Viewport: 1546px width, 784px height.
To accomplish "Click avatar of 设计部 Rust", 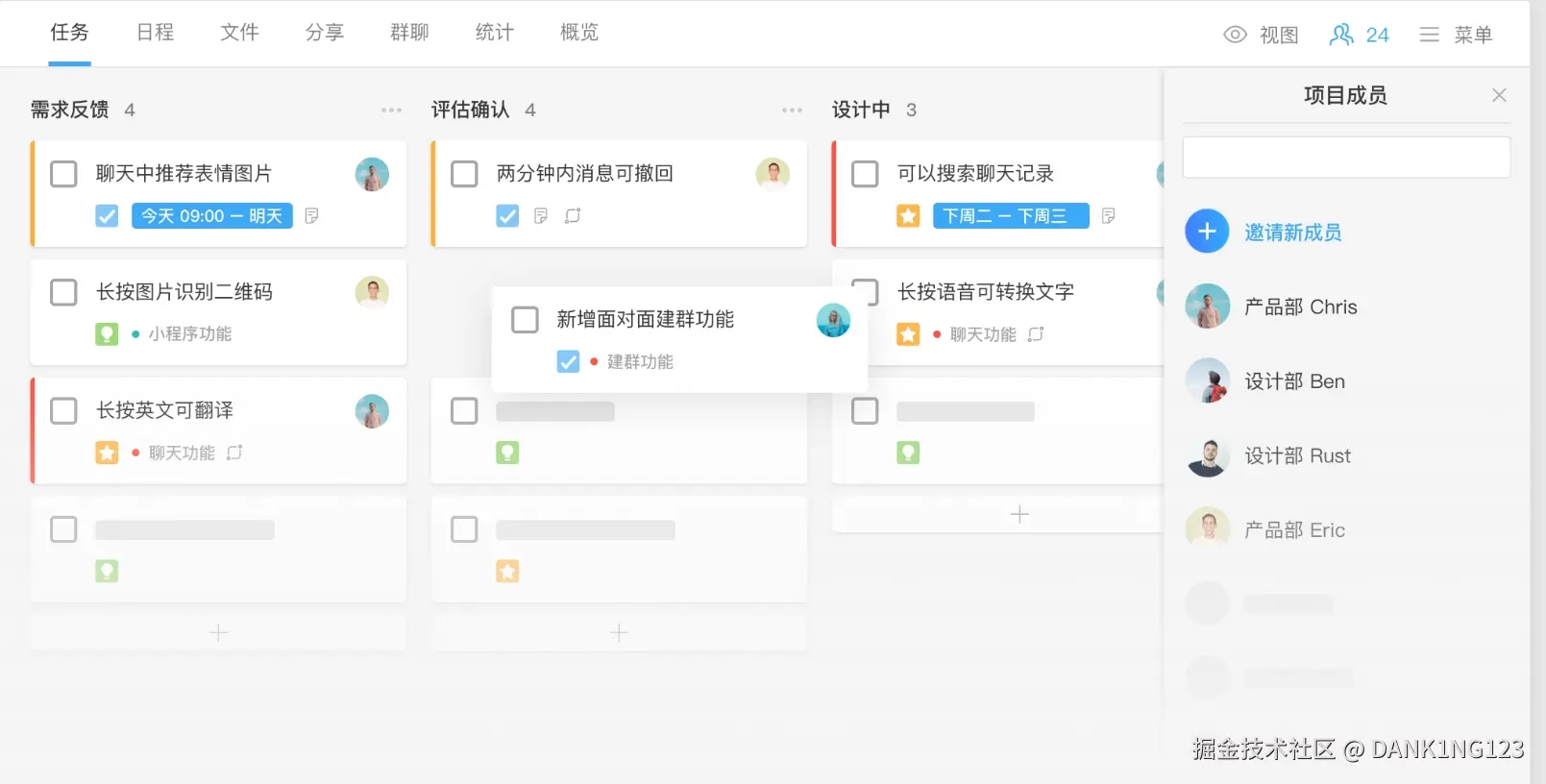I will click(x=1207, y=455).
